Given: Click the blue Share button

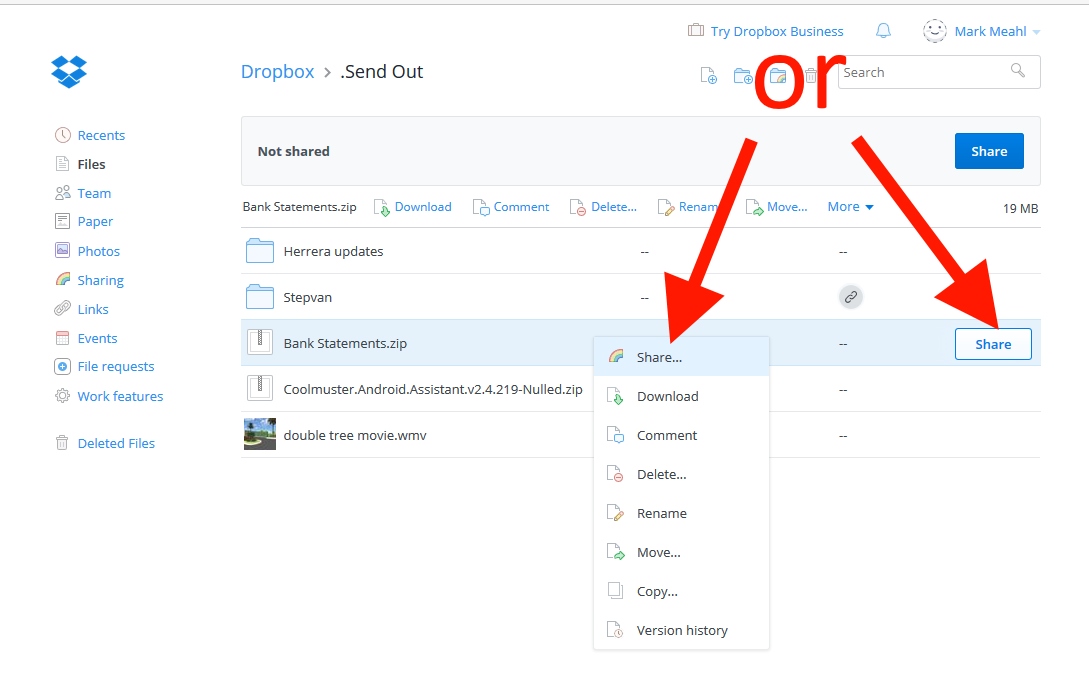Looking at the screenshot, I should coord(989,151).
